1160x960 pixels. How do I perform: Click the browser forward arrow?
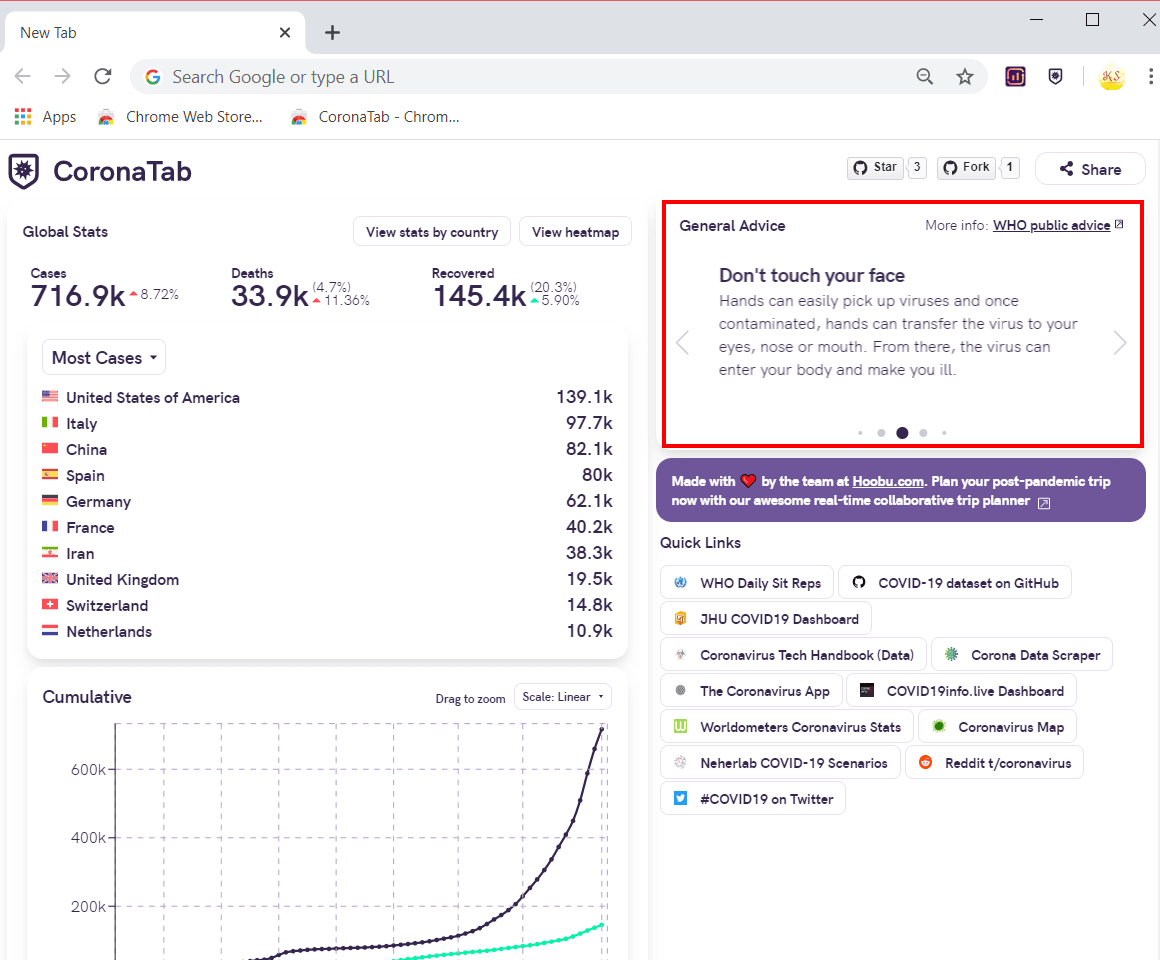(x=63, y=76)
